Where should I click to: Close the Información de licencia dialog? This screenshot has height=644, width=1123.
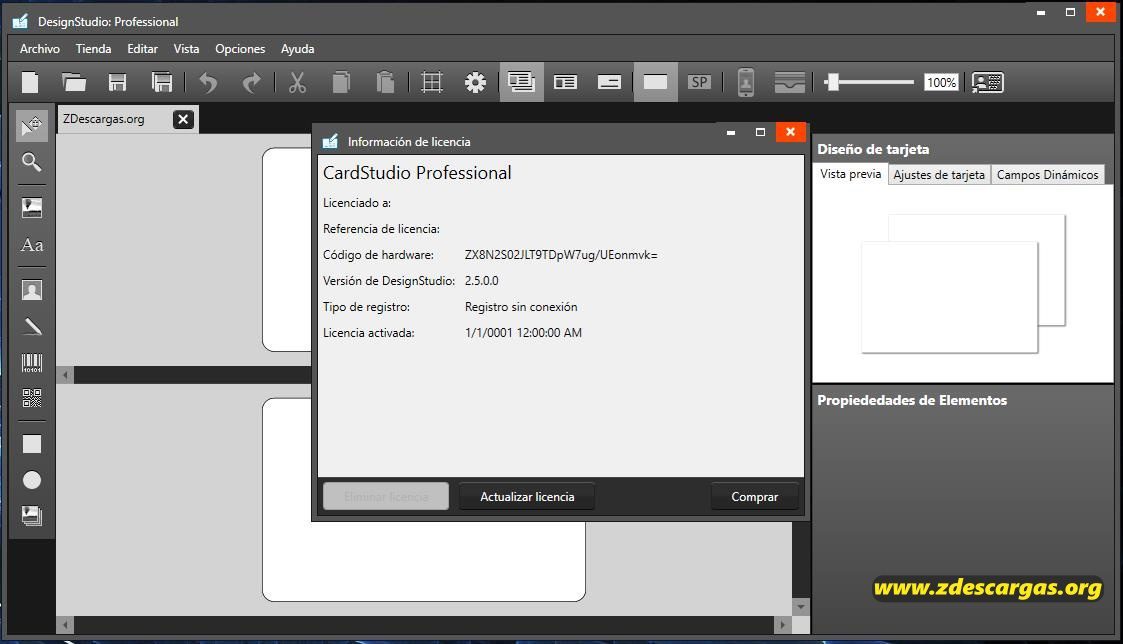pos(790,132)
